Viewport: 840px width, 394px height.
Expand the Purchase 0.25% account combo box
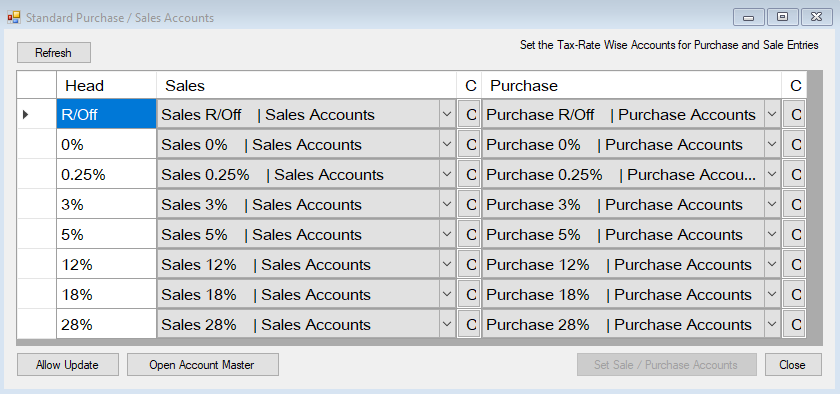[772, 175]
